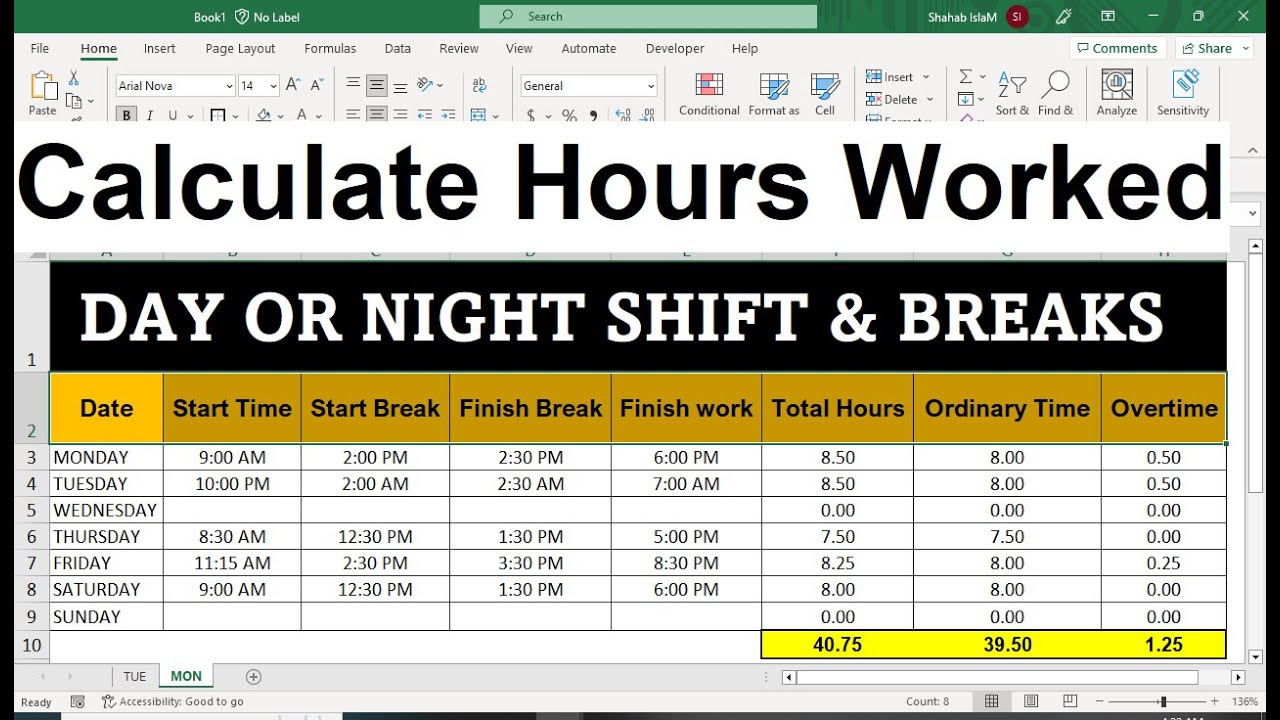The width and height of the screenshot is (1280, 720).
Task: Click Accessibility: Good to go status
Action: coord(173,702)
